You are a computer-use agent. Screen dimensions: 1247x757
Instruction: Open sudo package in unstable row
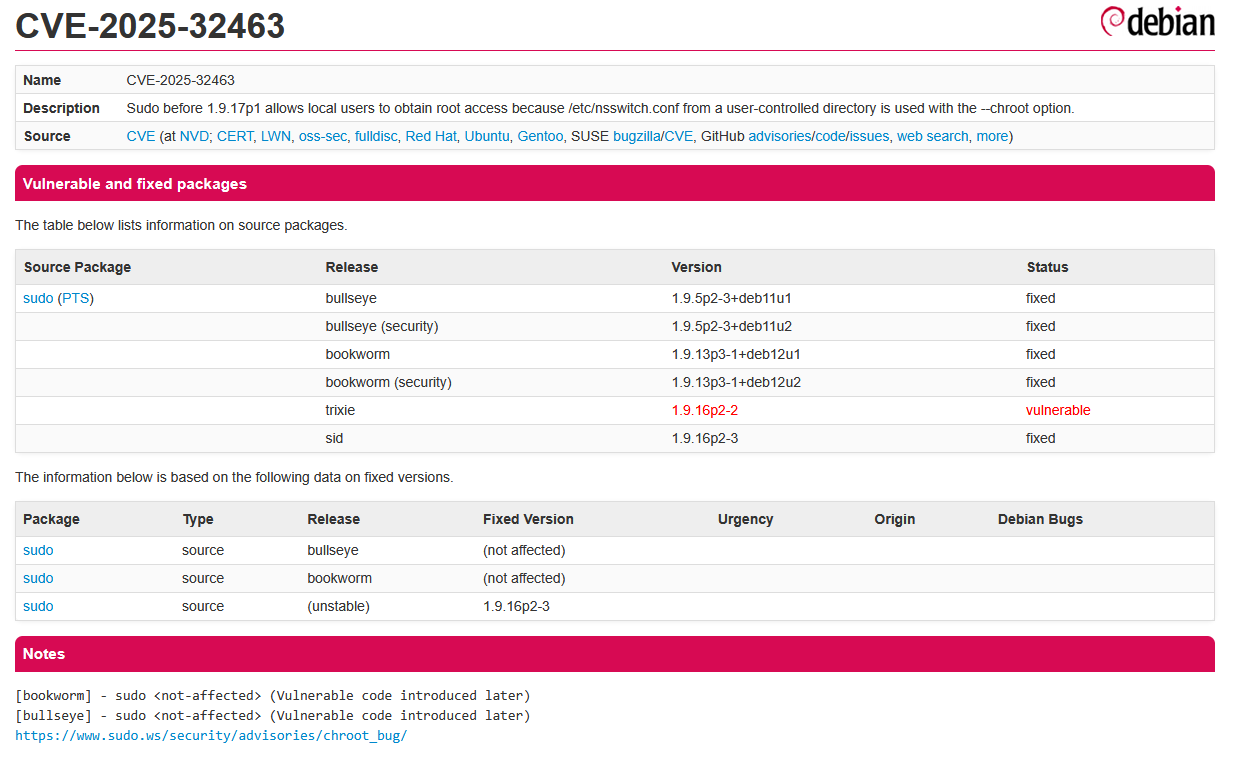38,606
